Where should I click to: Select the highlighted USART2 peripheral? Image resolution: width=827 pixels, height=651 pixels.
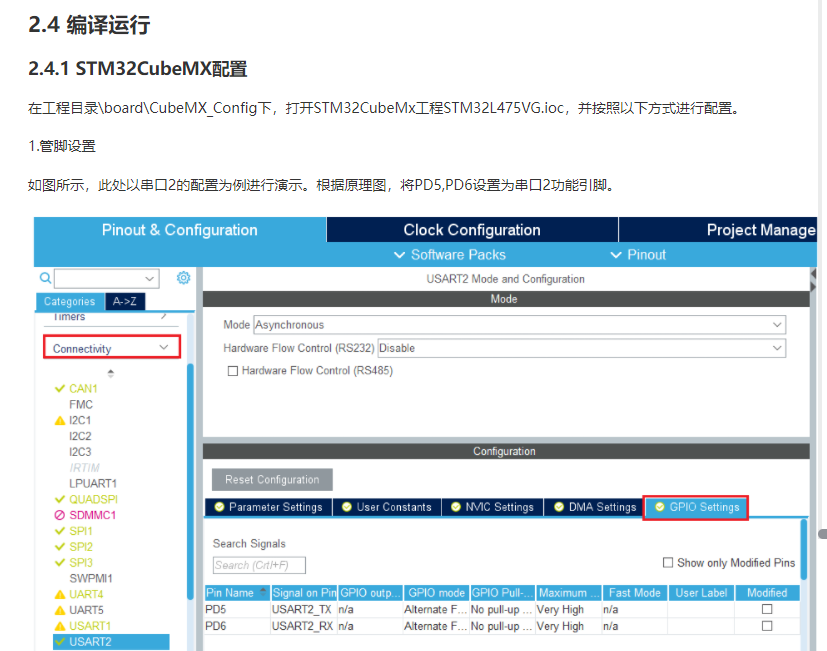(111, 642)
